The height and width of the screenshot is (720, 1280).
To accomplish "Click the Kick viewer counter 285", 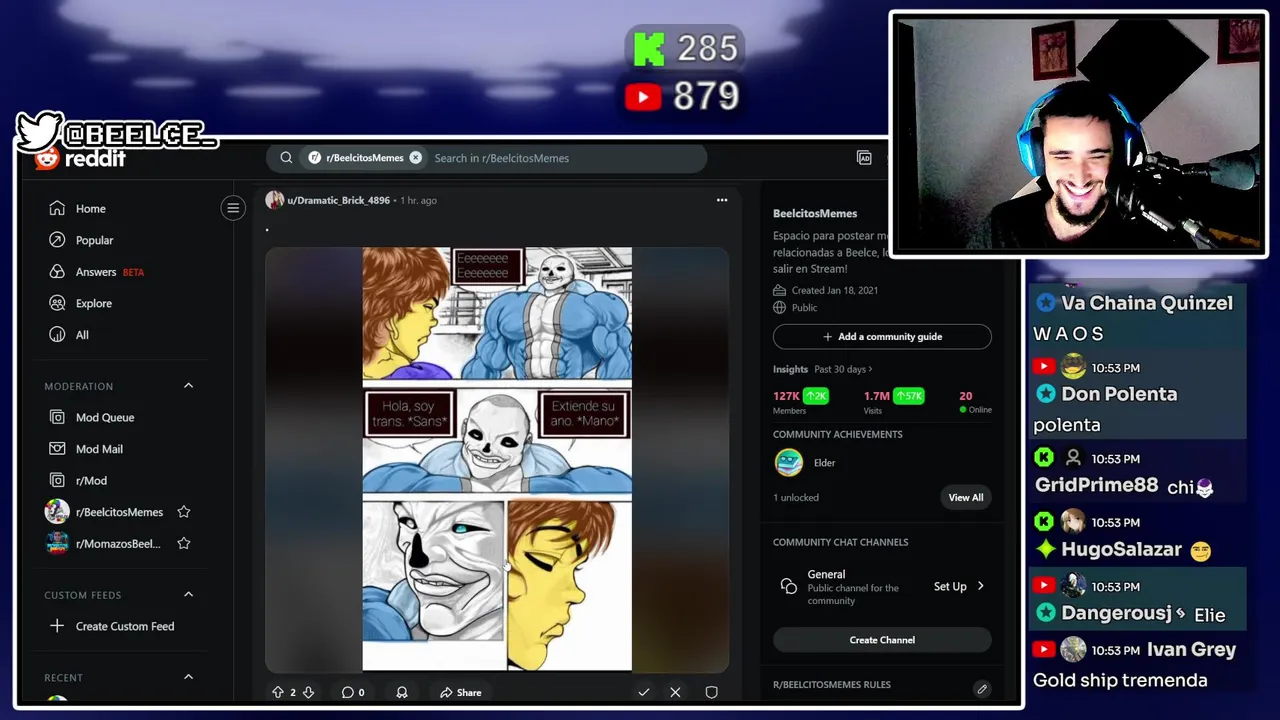I will tap(686, 49).
